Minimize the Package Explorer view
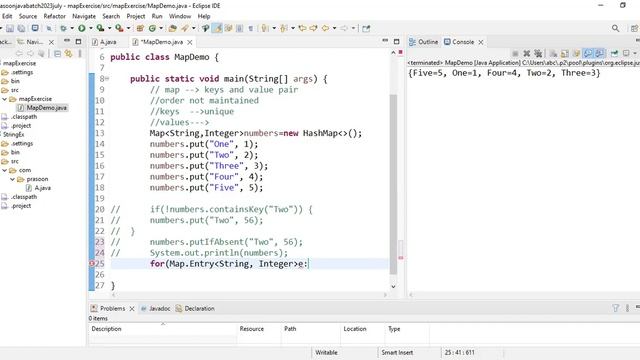Screen dimensions: 640x360 (x=67, y=40)
